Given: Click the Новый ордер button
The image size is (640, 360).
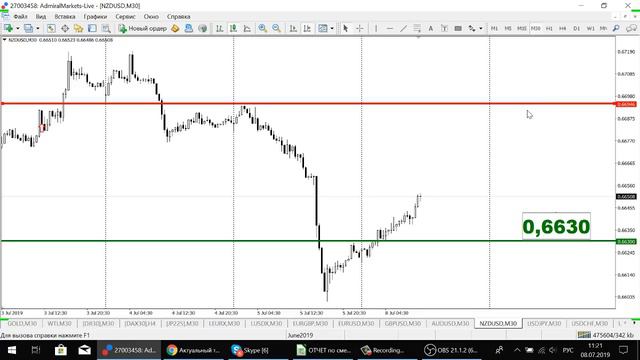Looking at the screenshot, I should tap(143, 28).
